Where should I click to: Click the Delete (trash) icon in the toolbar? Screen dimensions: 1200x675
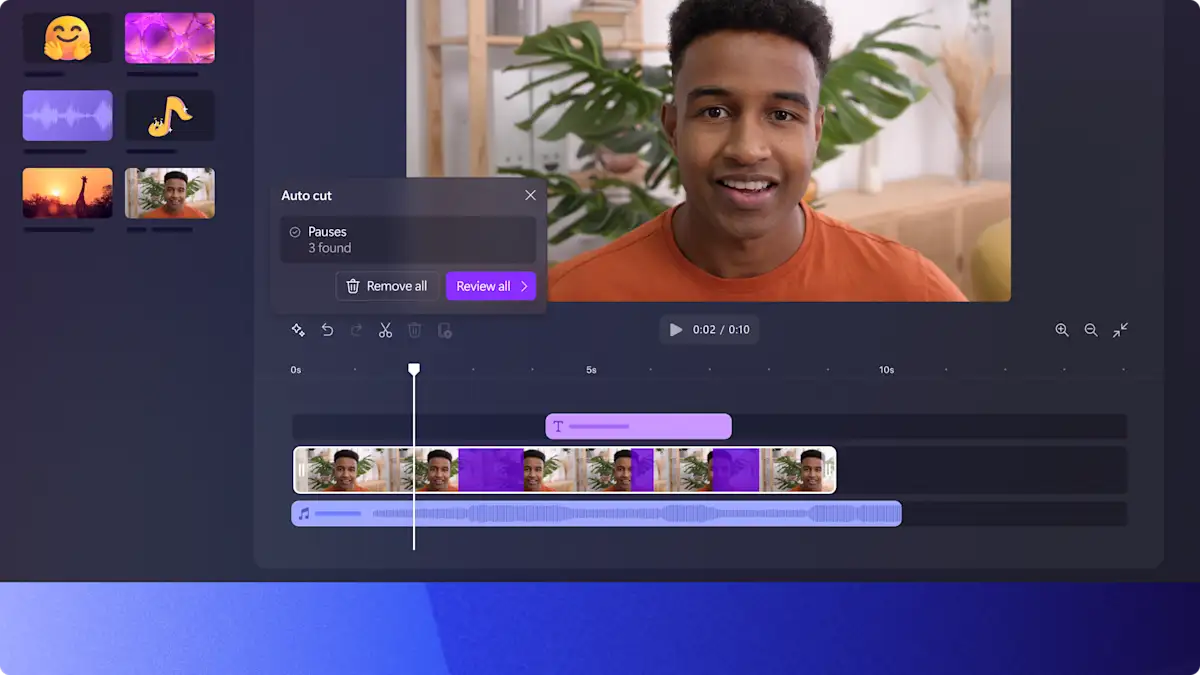pos(414,330)
